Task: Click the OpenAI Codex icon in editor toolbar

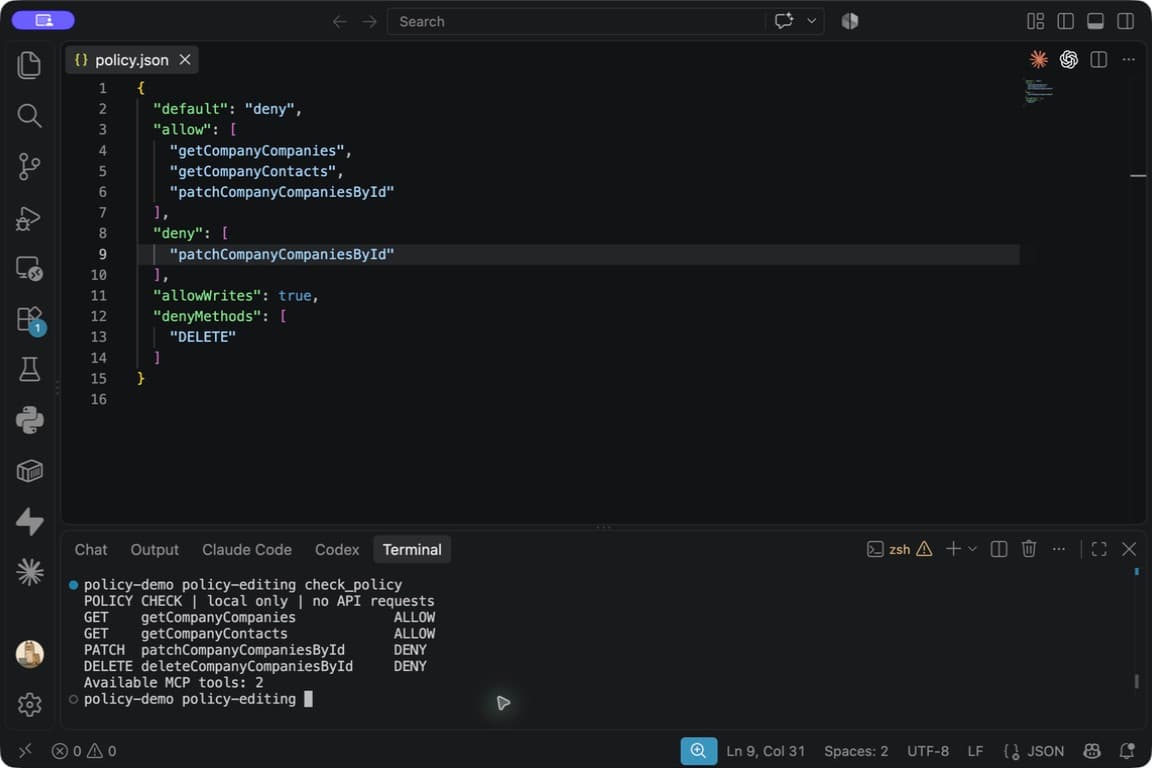Action: (1068, 60)
